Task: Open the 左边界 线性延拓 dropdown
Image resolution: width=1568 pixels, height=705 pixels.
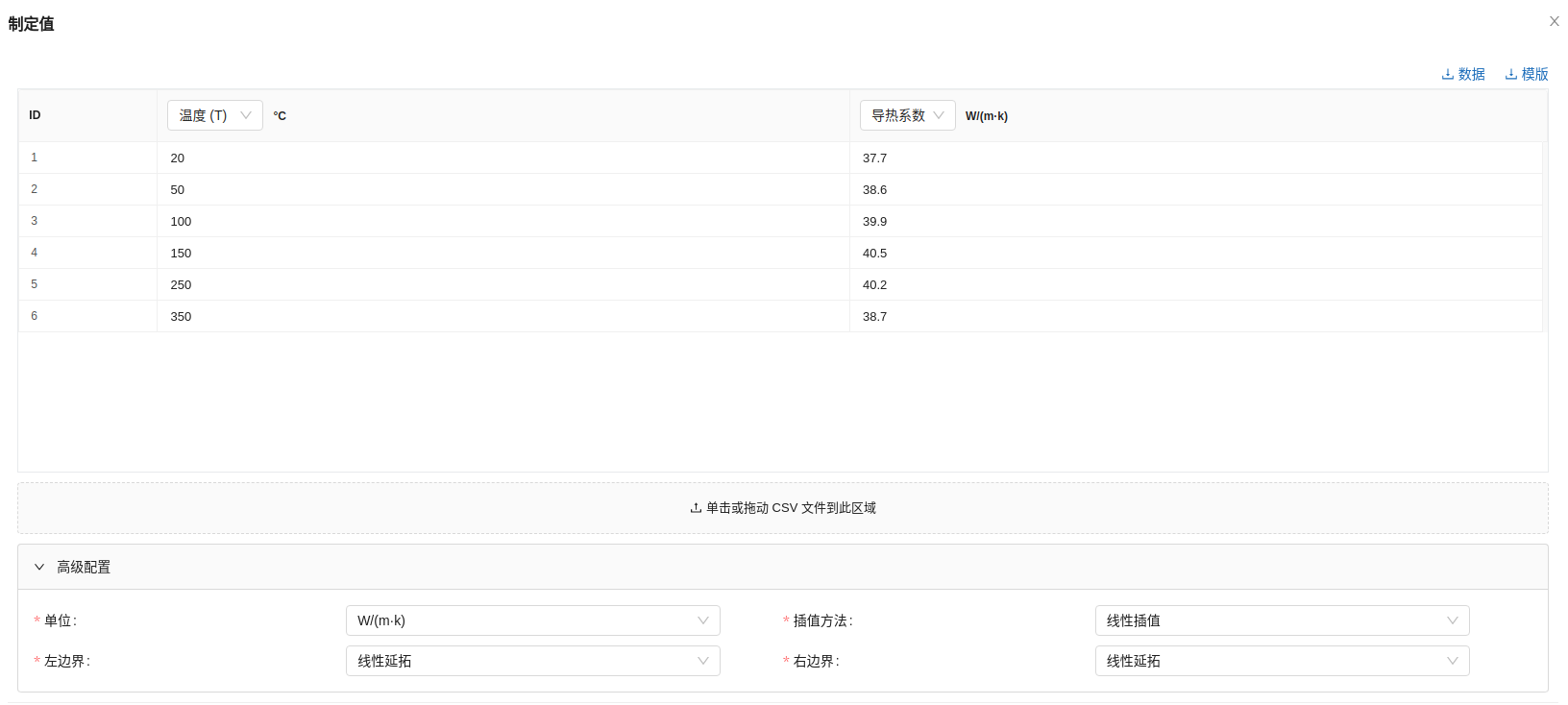Action: 533,661
